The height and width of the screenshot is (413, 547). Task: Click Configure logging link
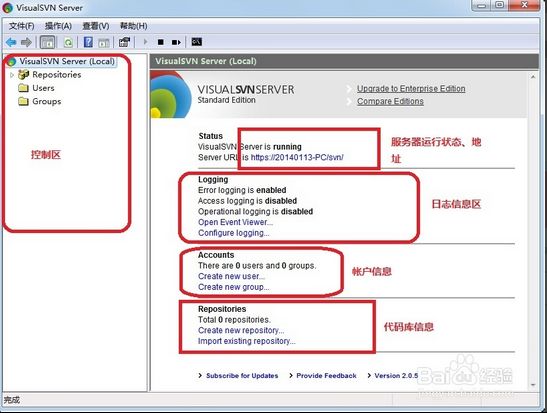[233, 233]
